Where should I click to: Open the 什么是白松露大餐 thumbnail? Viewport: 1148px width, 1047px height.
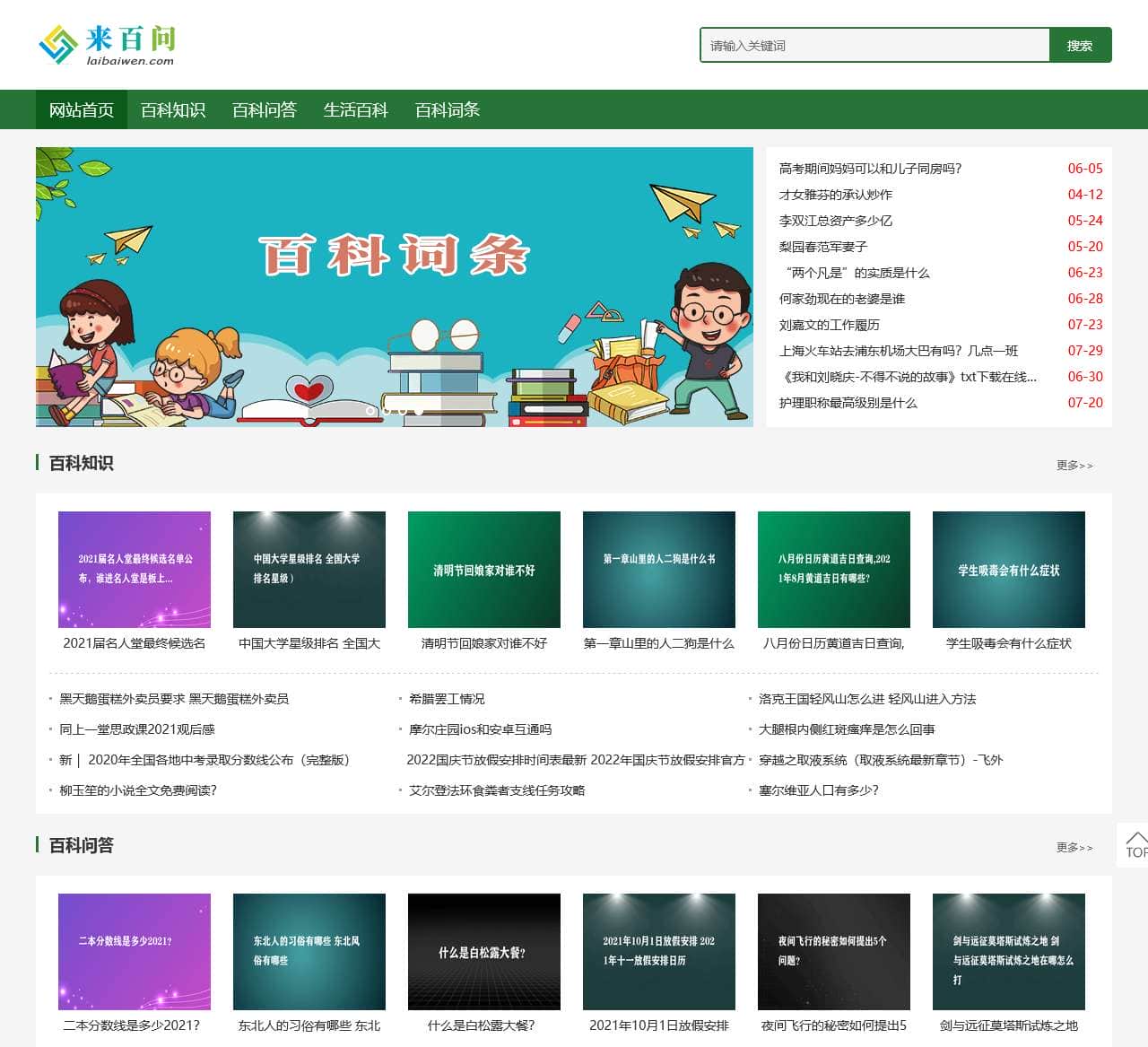click(484, 951)
